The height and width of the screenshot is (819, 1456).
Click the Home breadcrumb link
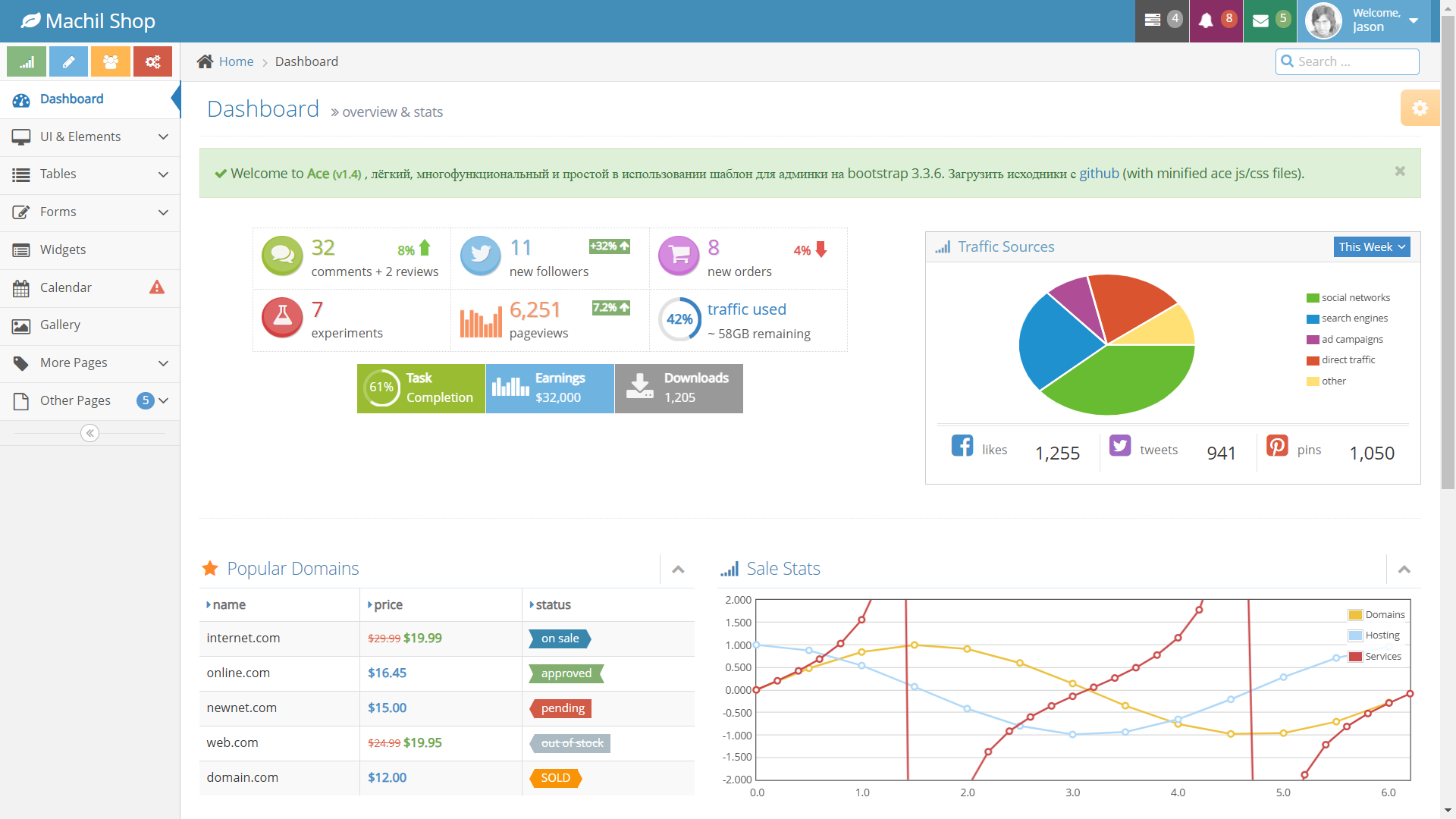click(236, 61)
